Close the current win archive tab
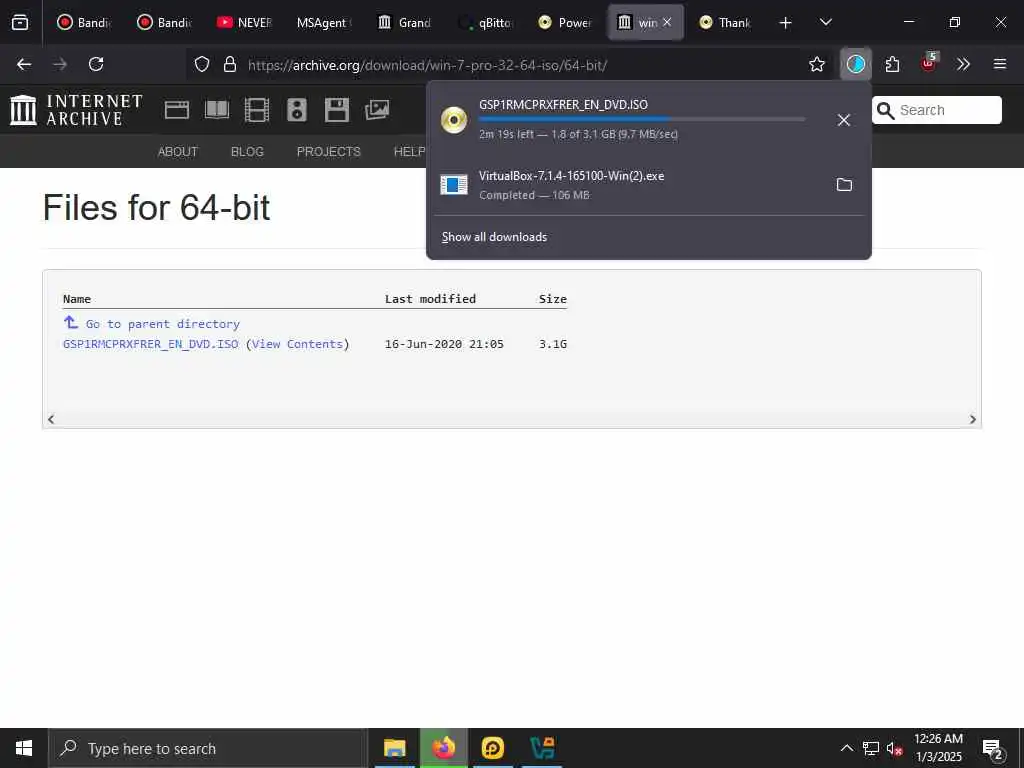1024x768 pixels. (x=667, y=22)
